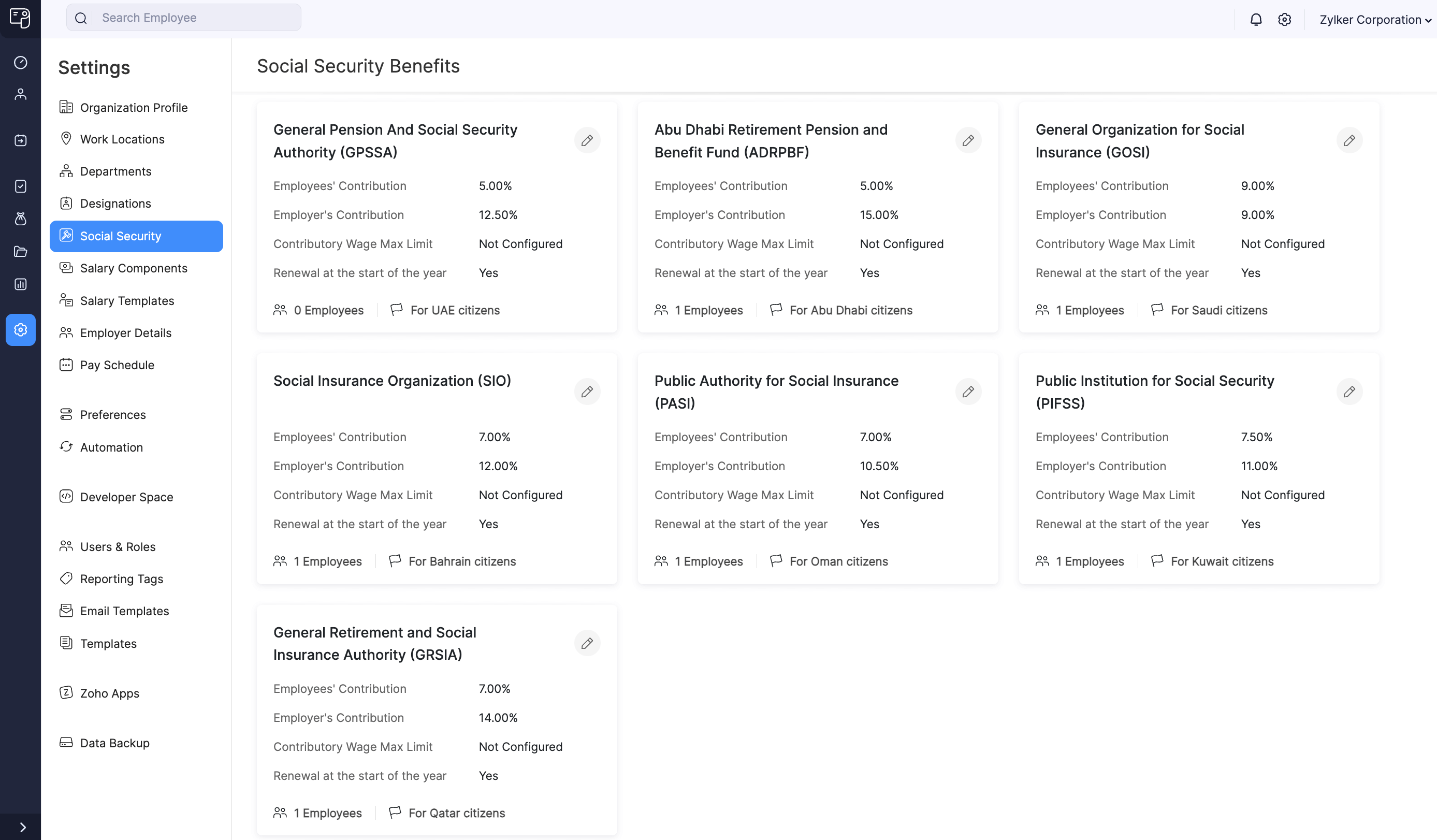Click the edit icon for SIO
Image resolution: width=1437 pixels, height=840 pixels.
pyautogui.click(x=588, y=391)
